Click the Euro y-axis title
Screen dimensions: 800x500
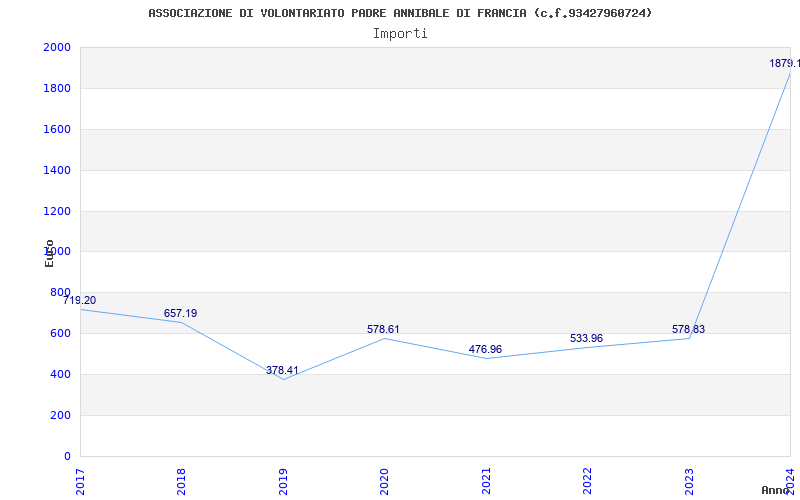click(49, 253)
